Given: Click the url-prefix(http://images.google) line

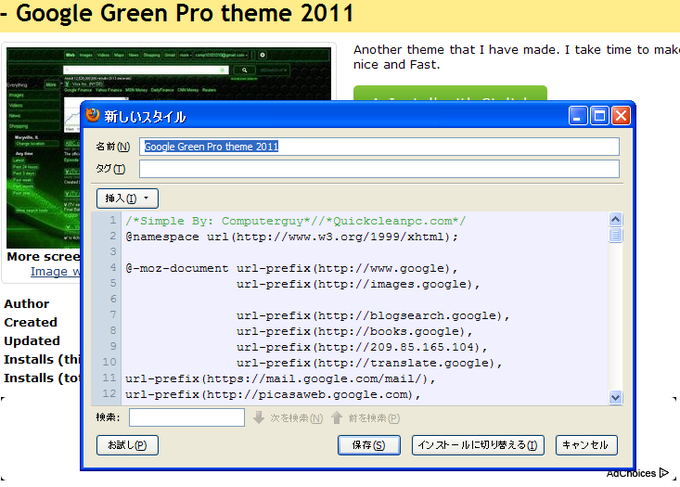Looking at the screenshot, I should click(358, 284).
